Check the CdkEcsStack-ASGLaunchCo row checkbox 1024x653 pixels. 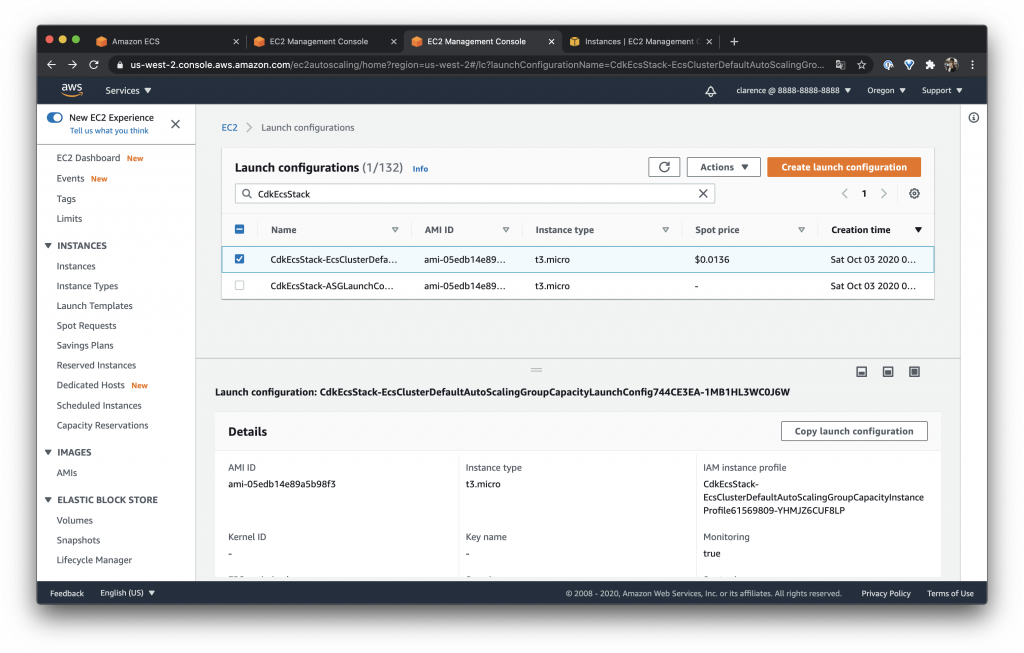point(239,285)
